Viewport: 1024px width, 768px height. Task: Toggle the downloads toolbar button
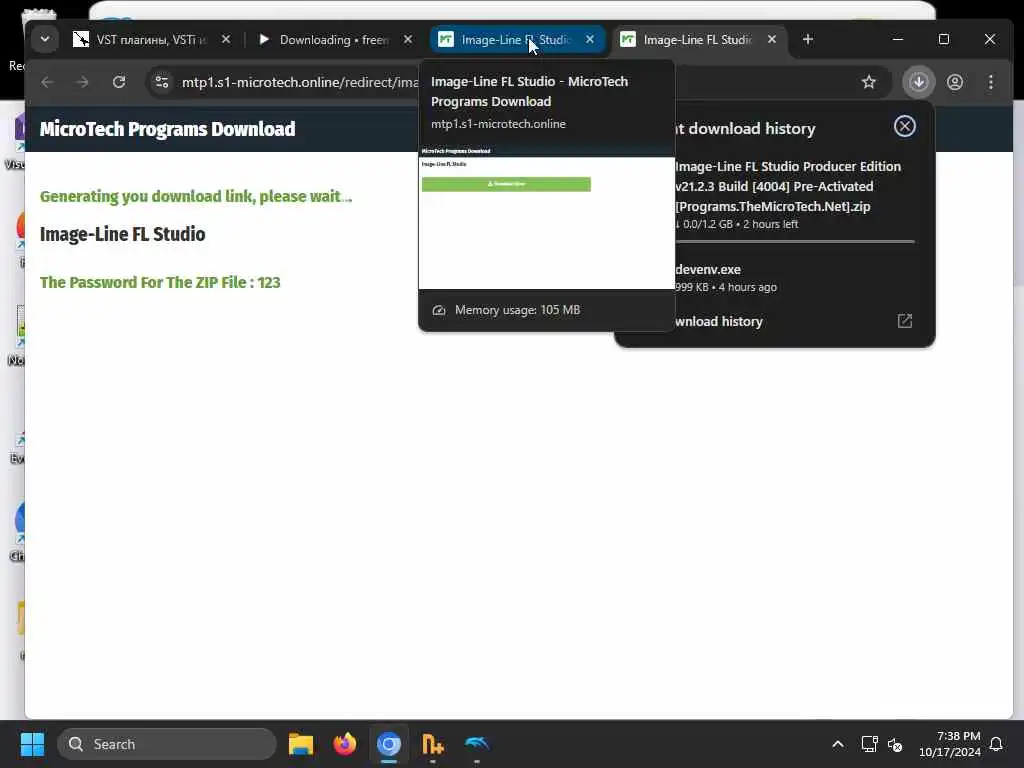point(919,82)
